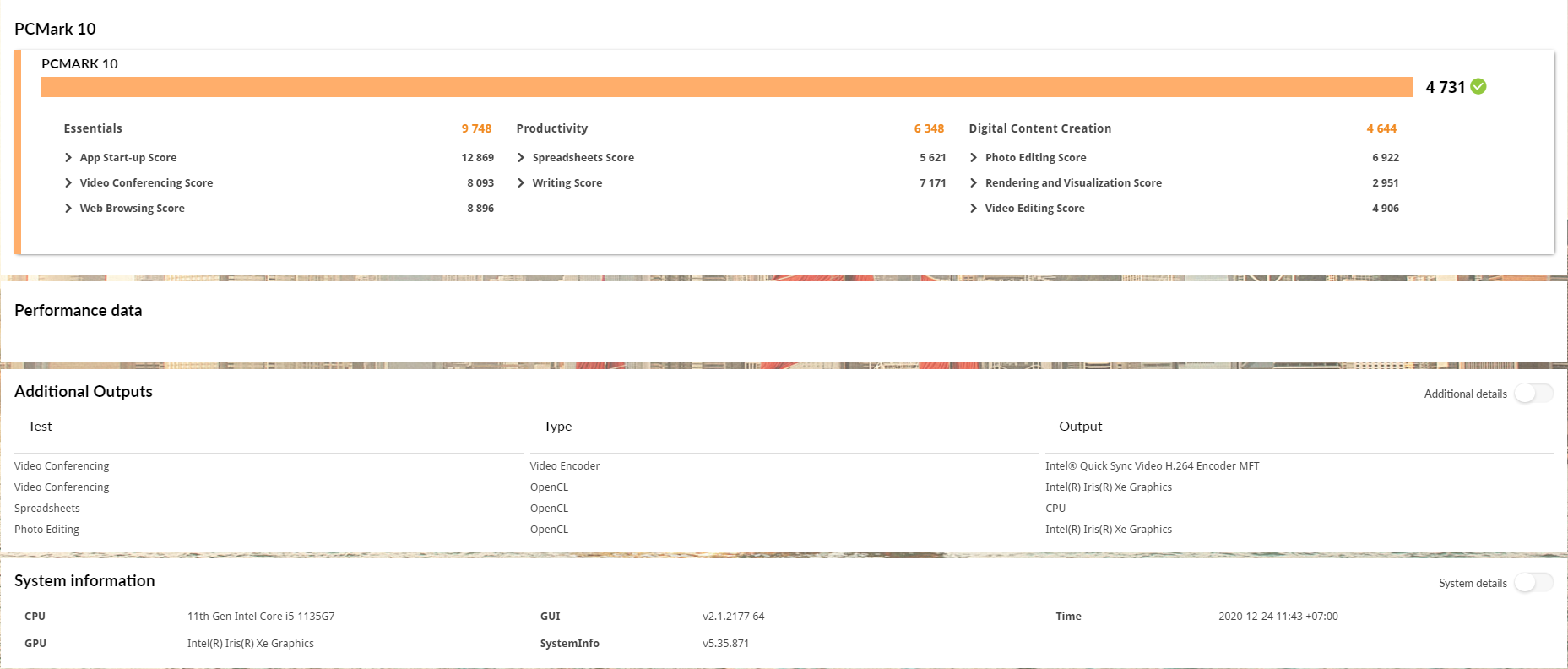Click the Additional Outputs heading
The width and height of the screenshot is (1568, 669).
coord(84,392)
